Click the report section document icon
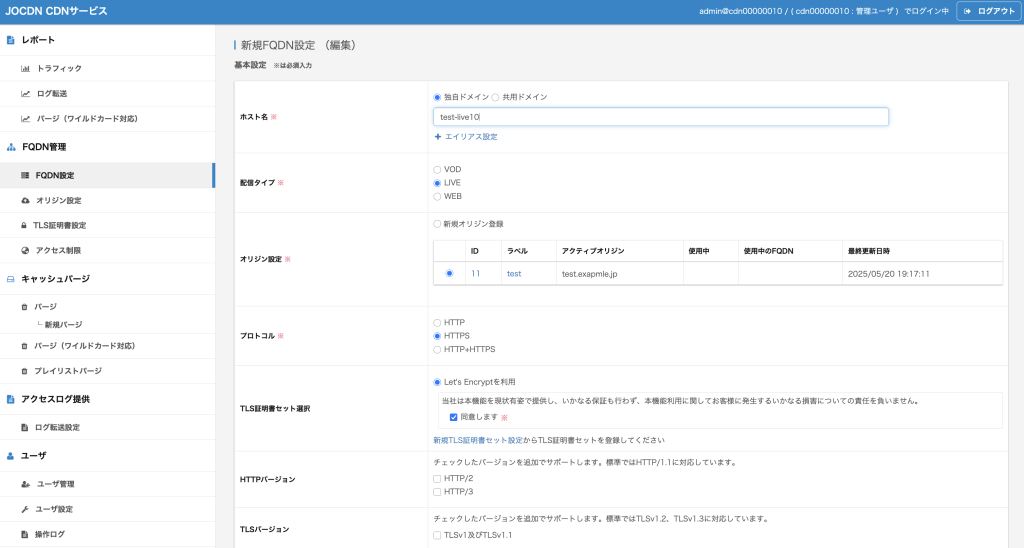The height and width of the screenshot is (548, 1024). click(x=10, y=40)
